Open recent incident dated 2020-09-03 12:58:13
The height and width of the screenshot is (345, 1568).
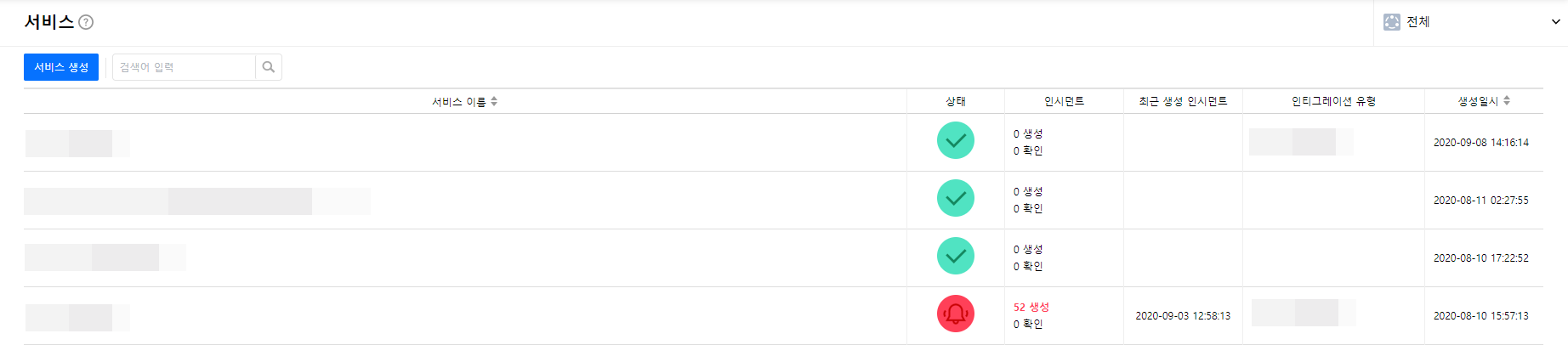coord(1183,316)
